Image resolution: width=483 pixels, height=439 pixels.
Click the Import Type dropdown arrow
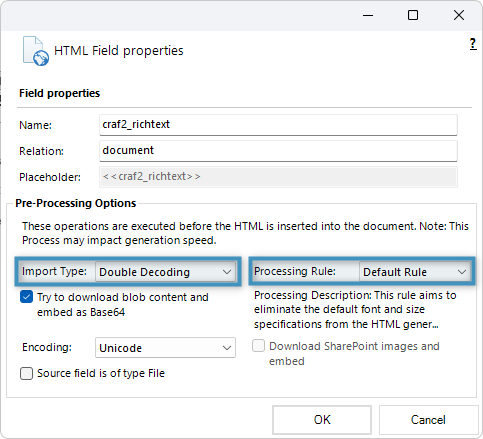pyautogui.click(x=227, y=272)
